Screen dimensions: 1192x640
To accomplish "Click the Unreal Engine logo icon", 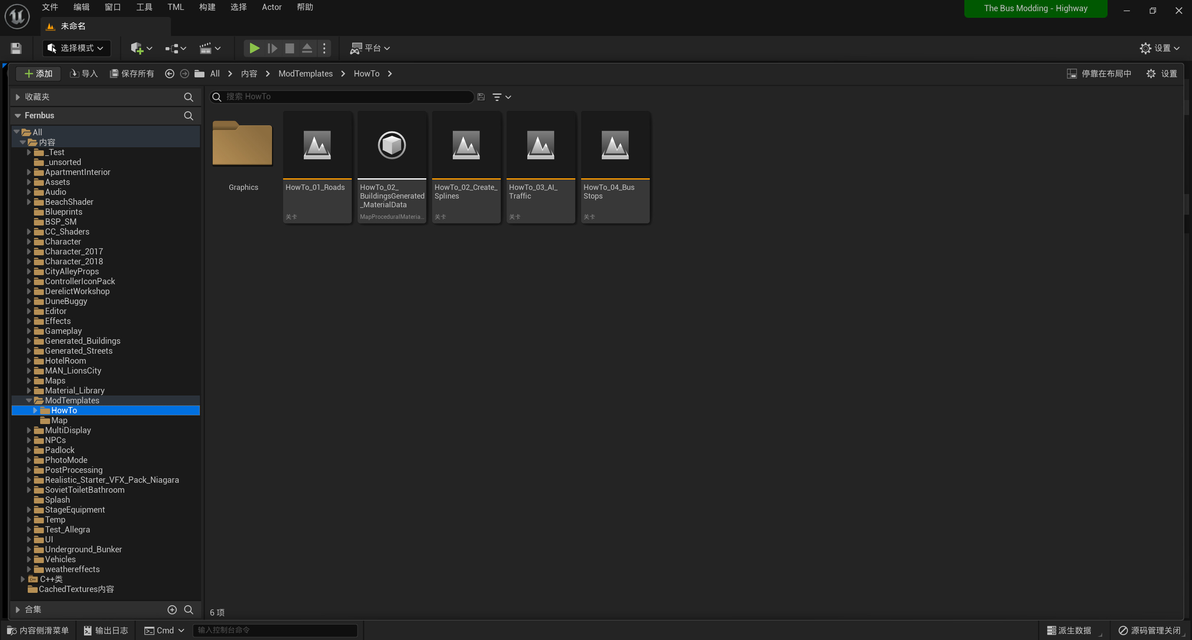I will click(17, 16).
